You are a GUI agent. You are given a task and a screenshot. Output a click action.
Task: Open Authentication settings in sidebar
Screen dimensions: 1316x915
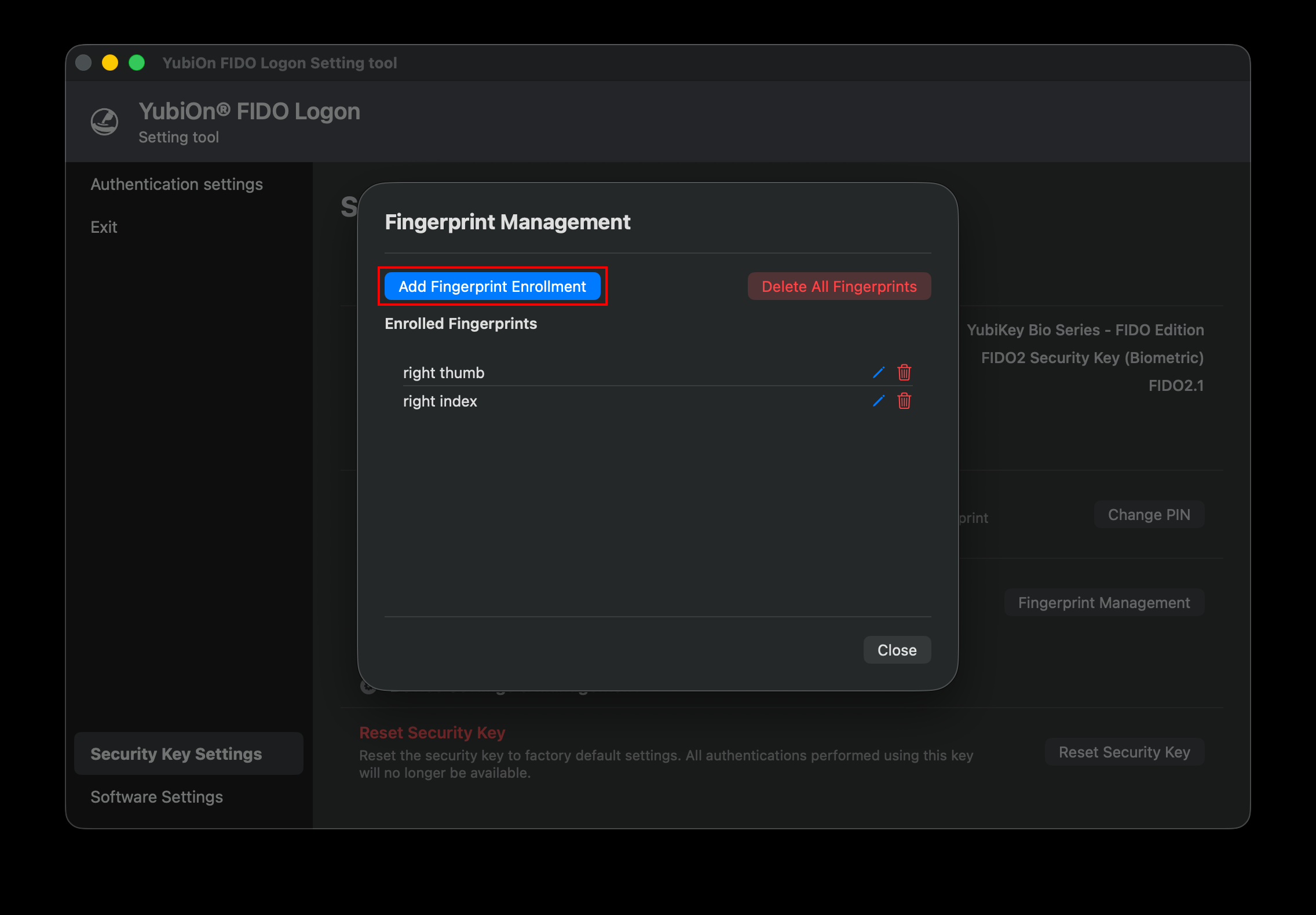(177, 184)
